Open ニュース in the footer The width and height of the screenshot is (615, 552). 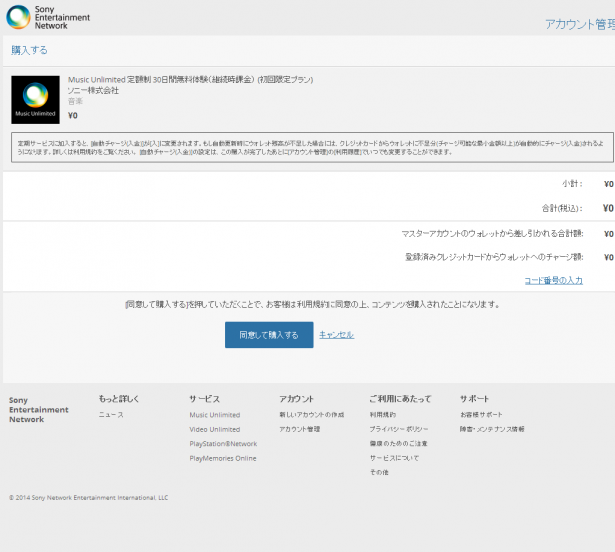pyautogui.click(x=111, y=415)
